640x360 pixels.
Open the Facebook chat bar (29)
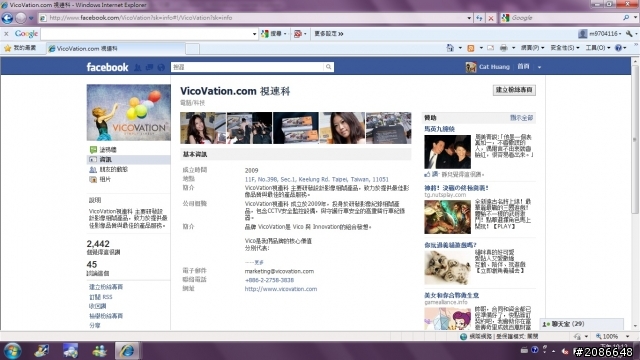click(582, 324)
